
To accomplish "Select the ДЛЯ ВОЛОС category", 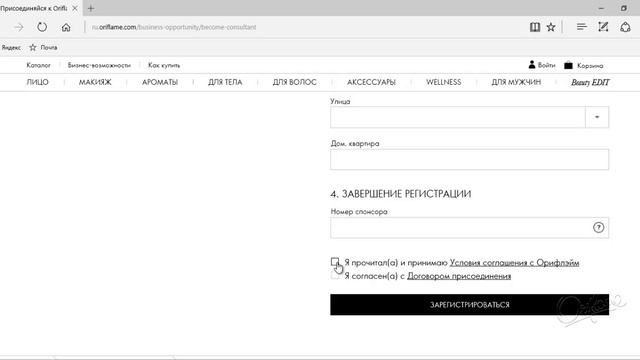I will 294,82.
